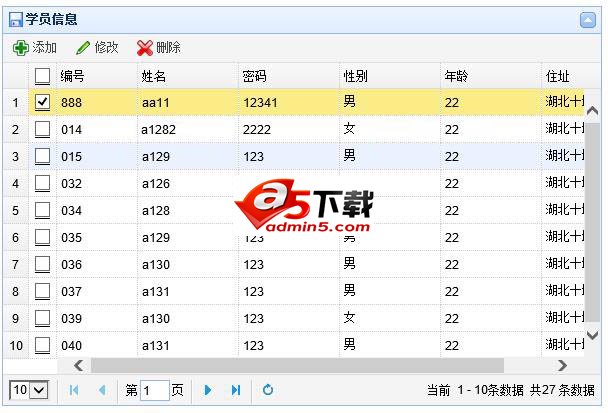The width and height of the screenshot is (608, 413).
Task: Click the 共27条数据 pager status text
Action: 562,390
